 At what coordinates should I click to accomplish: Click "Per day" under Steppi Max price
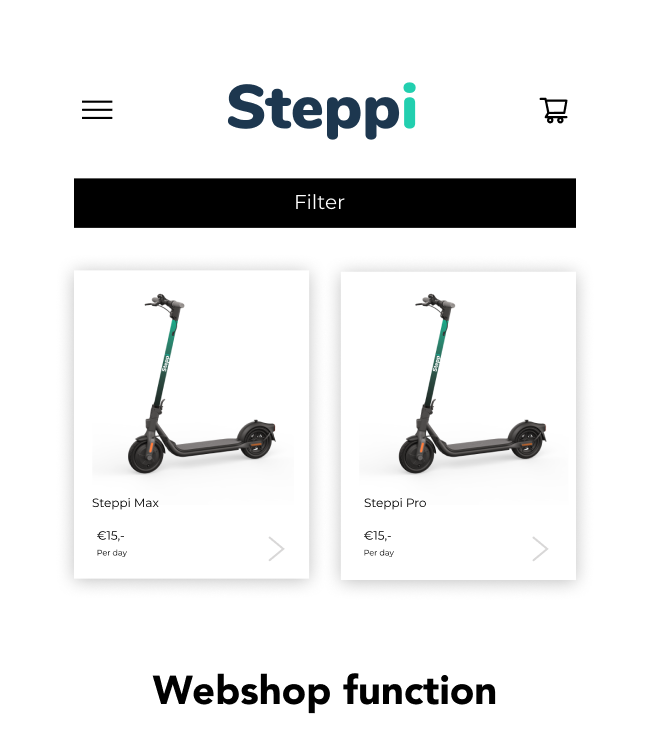tap(112, 553)
